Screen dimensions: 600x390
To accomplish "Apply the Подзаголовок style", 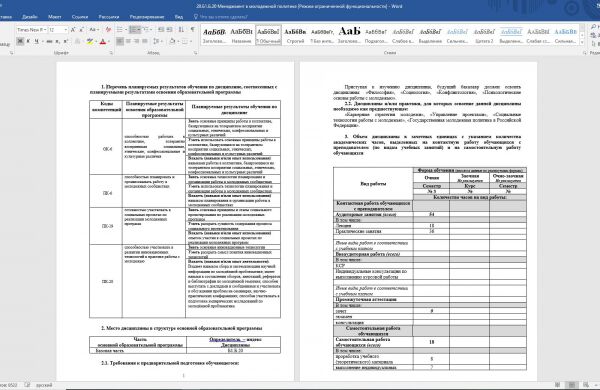I will pyautogui.click(x=376, y=35).
